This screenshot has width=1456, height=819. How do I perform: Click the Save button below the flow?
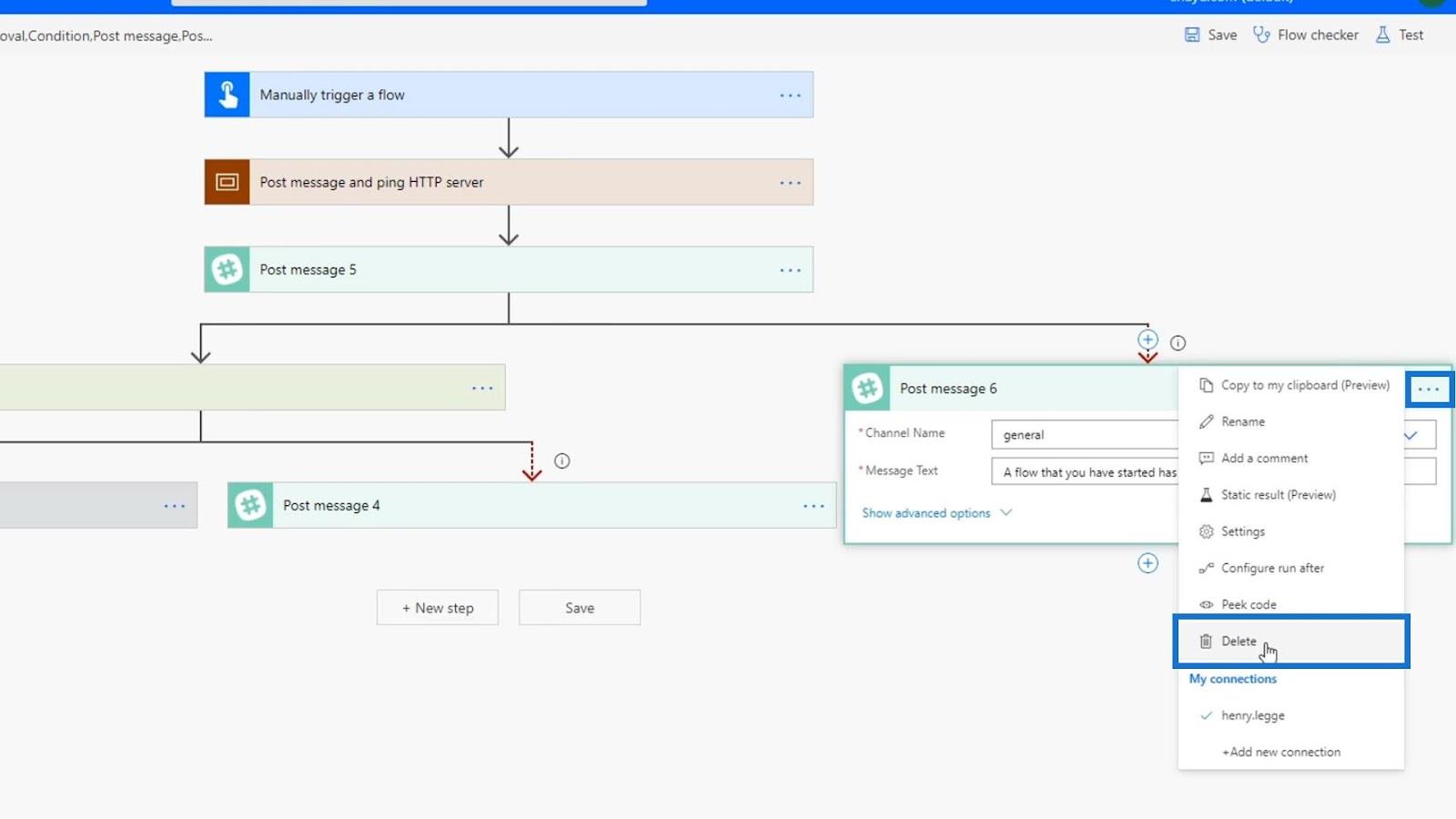click(580, 608)
